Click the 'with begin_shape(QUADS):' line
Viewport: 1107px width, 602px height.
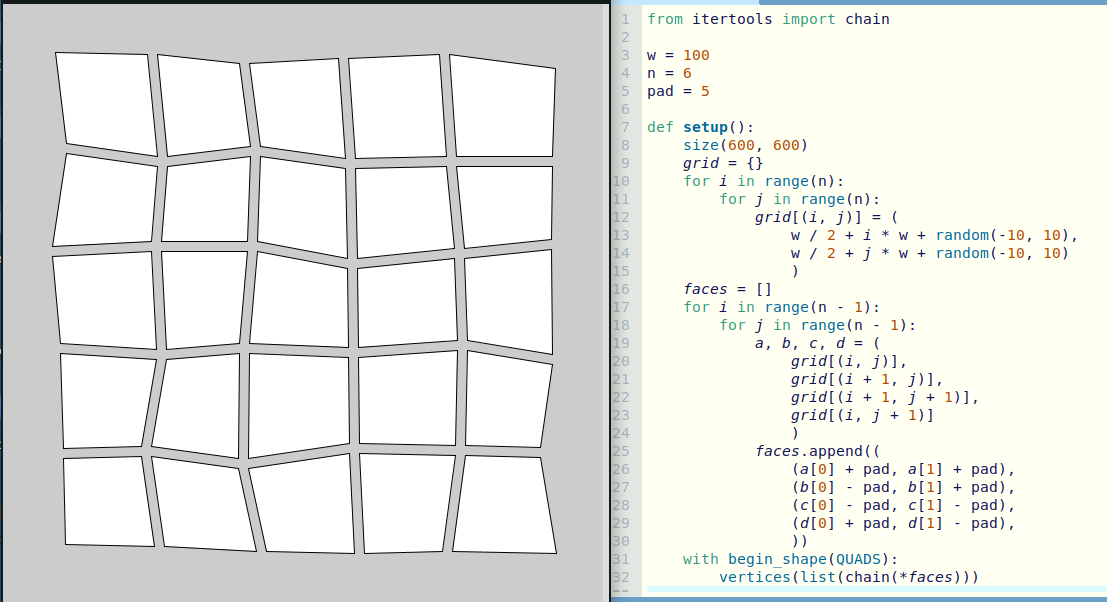[x=790, y=559]
